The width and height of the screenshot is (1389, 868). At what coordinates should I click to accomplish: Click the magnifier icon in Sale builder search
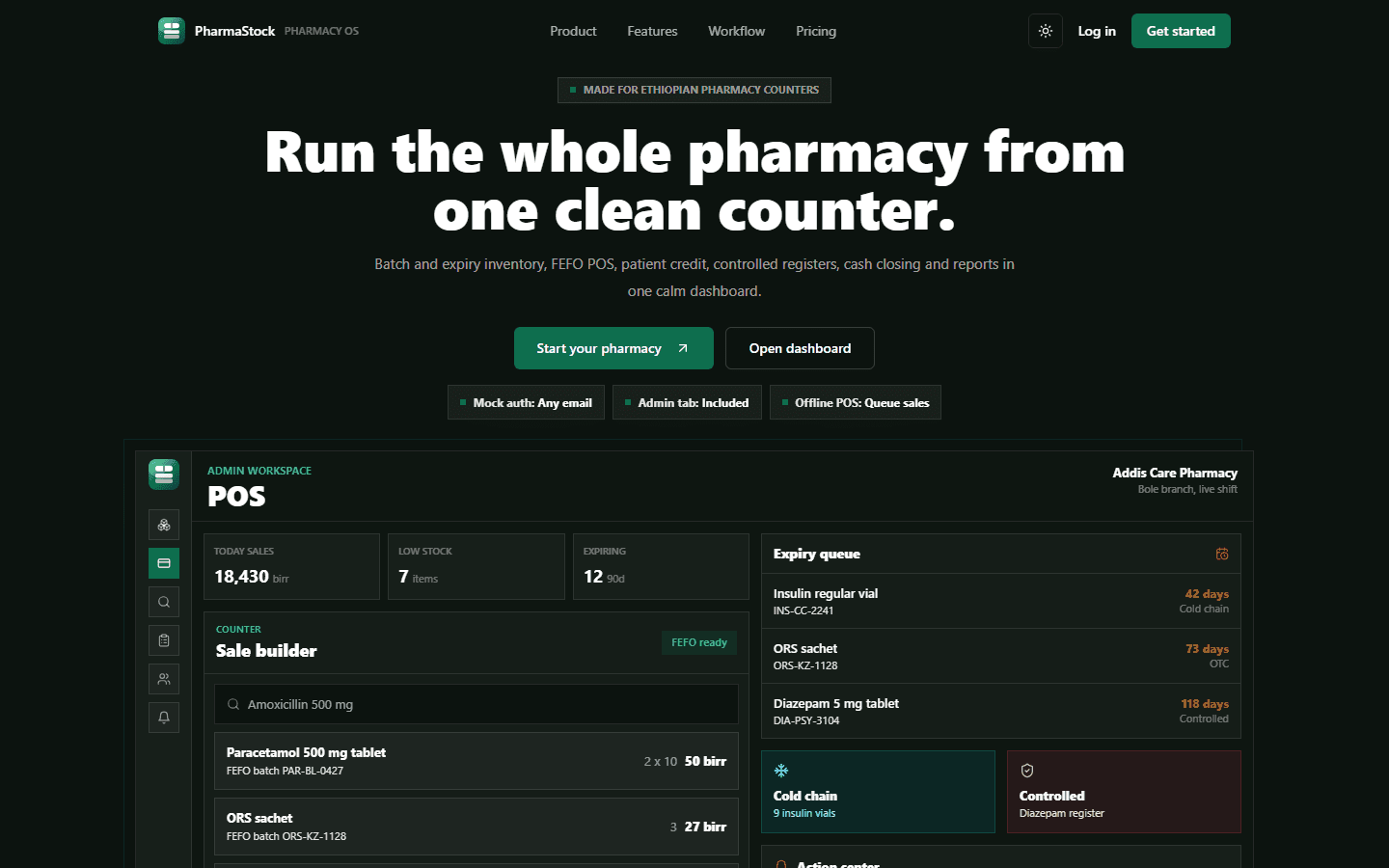click(233, 704)
